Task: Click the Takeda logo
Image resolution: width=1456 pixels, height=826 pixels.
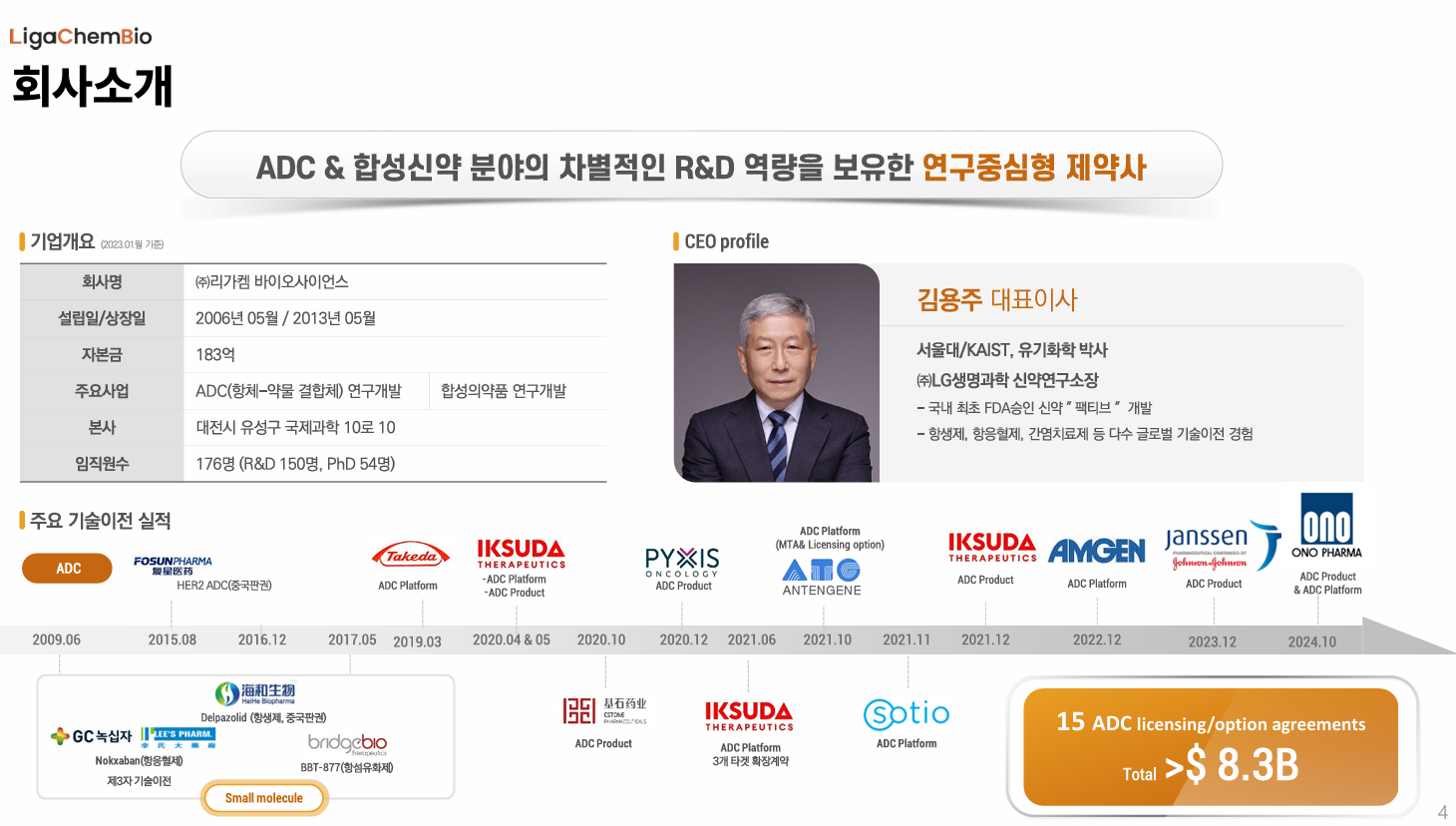Action: click(x=411, y=556)
